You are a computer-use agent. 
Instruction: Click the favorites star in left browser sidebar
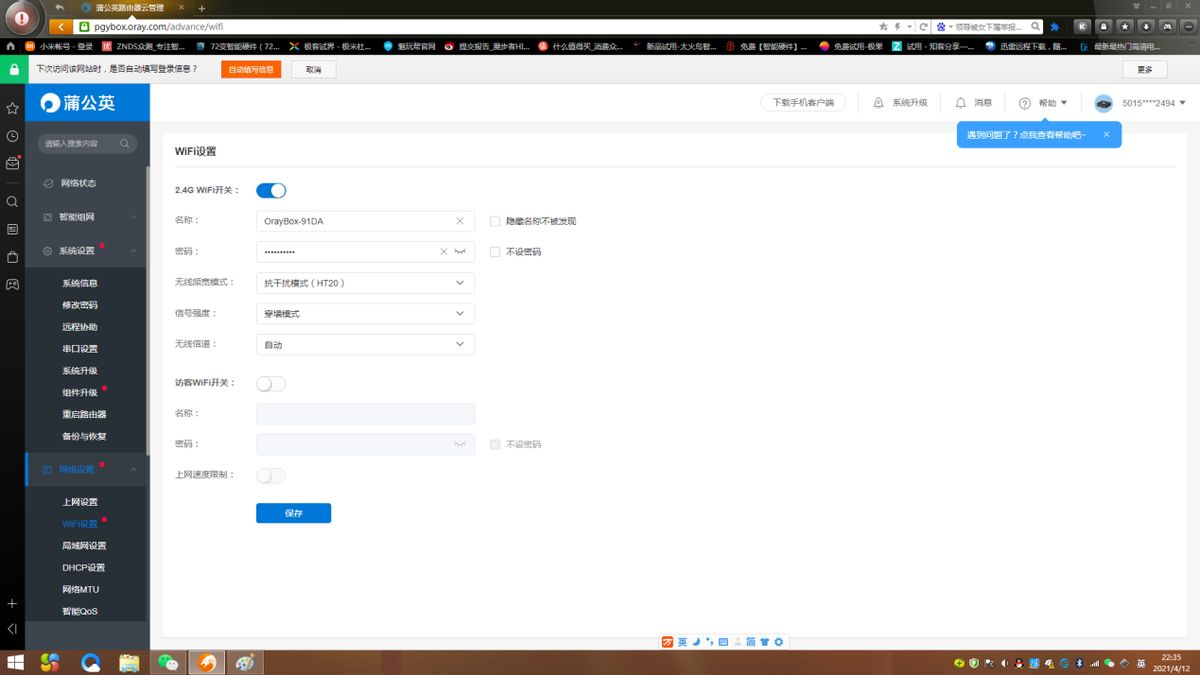tap(12, 108)
